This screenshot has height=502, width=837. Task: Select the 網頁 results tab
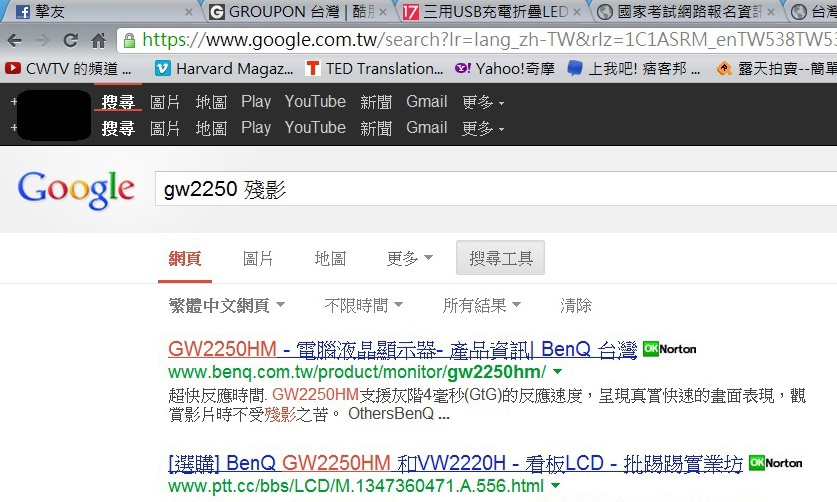(185, 259)
